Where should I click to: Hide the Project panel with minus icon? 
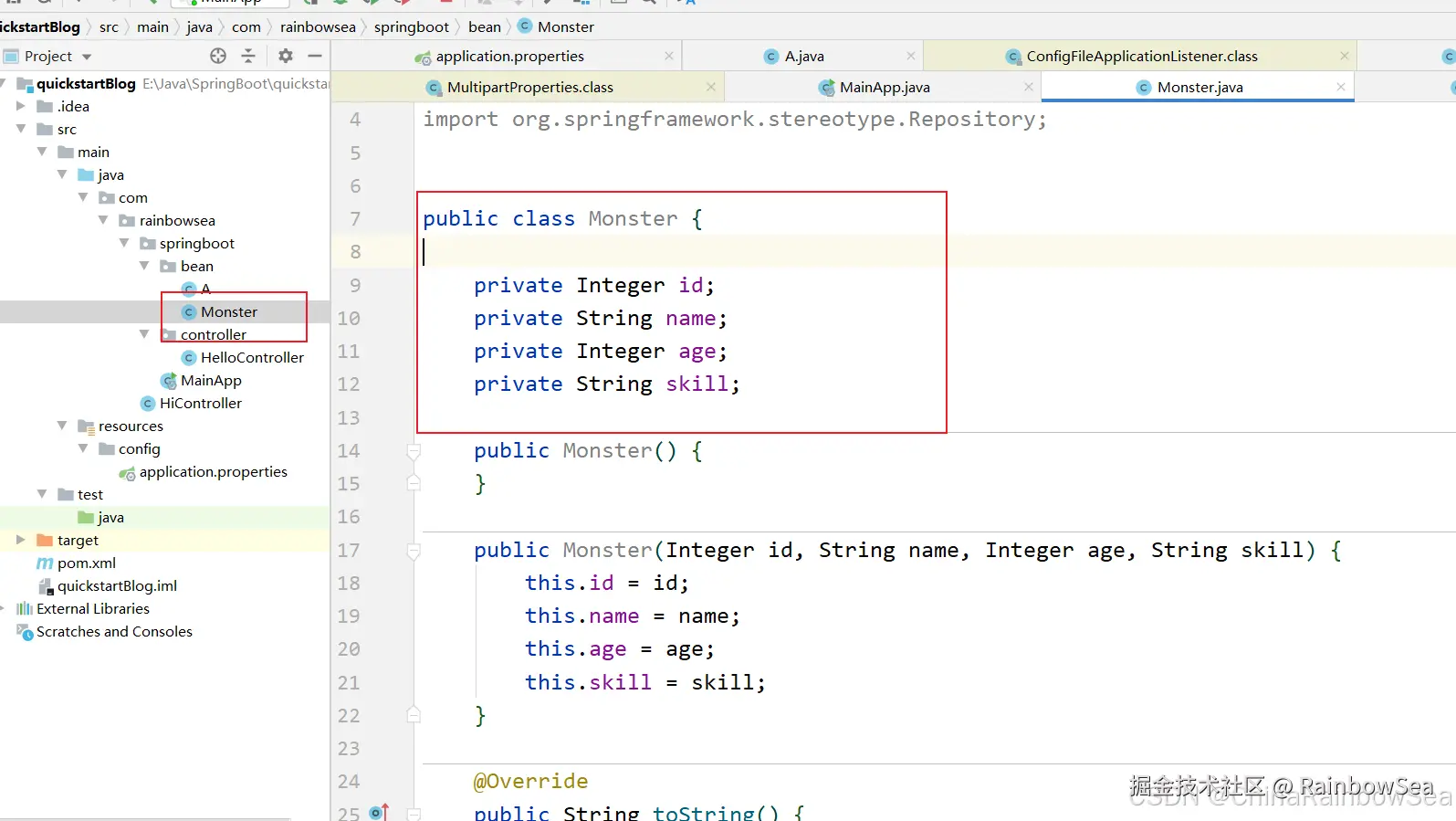315,56
